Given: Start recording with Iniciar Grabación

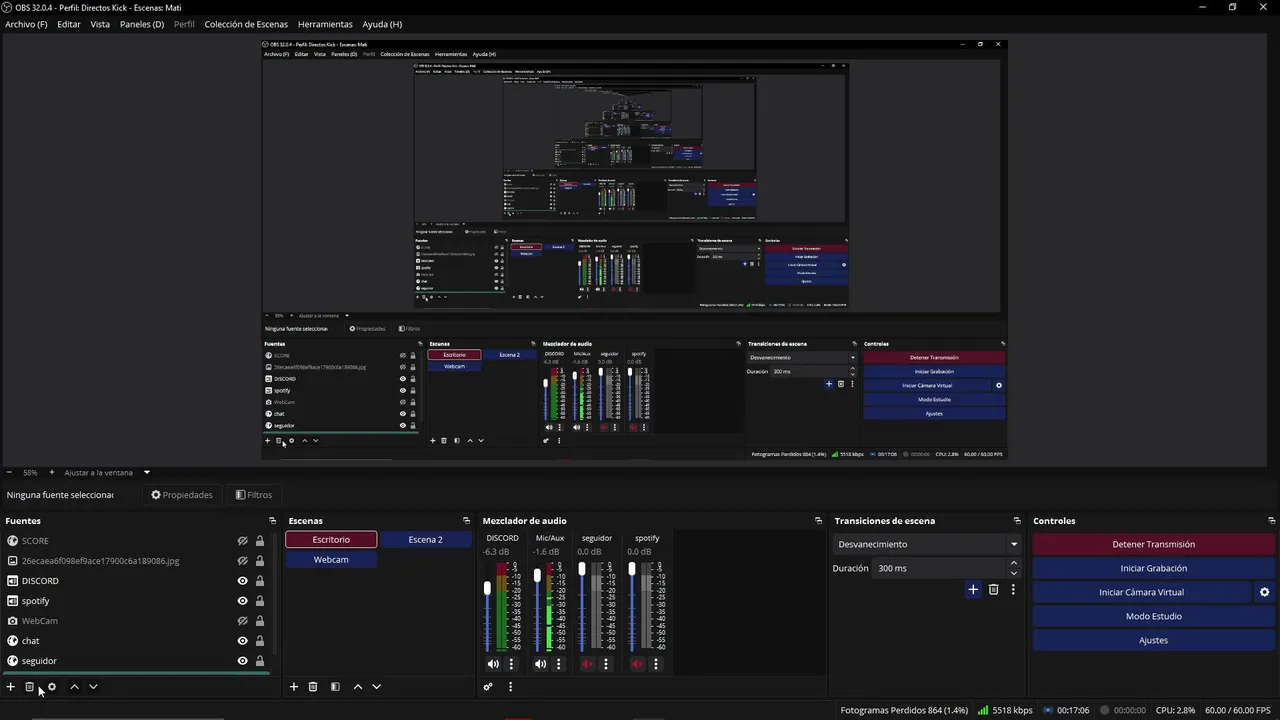Looking at the screenshot, I should pos(1154,568).
